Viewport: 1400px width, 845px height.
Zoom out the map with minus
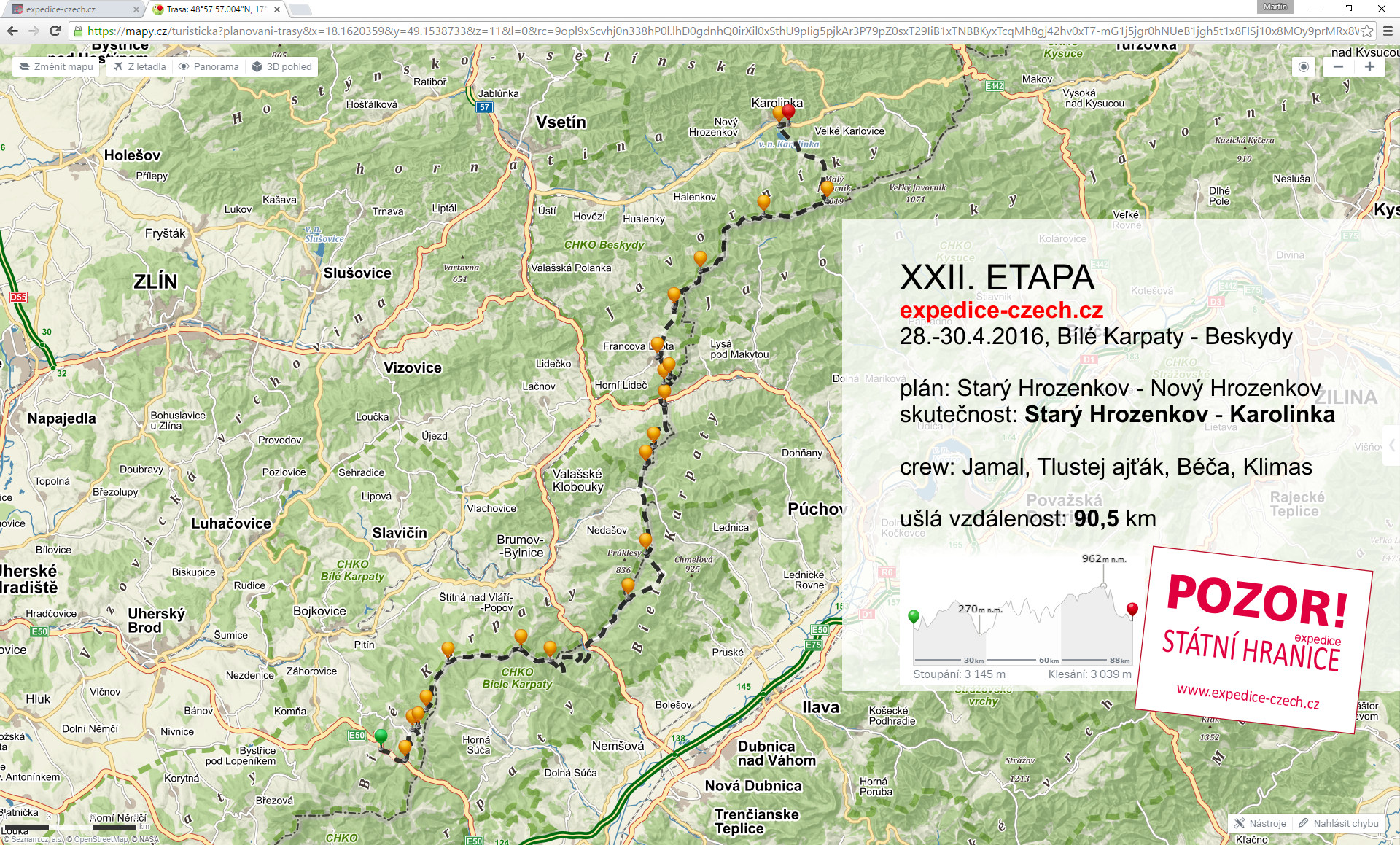click(1338, 66)
